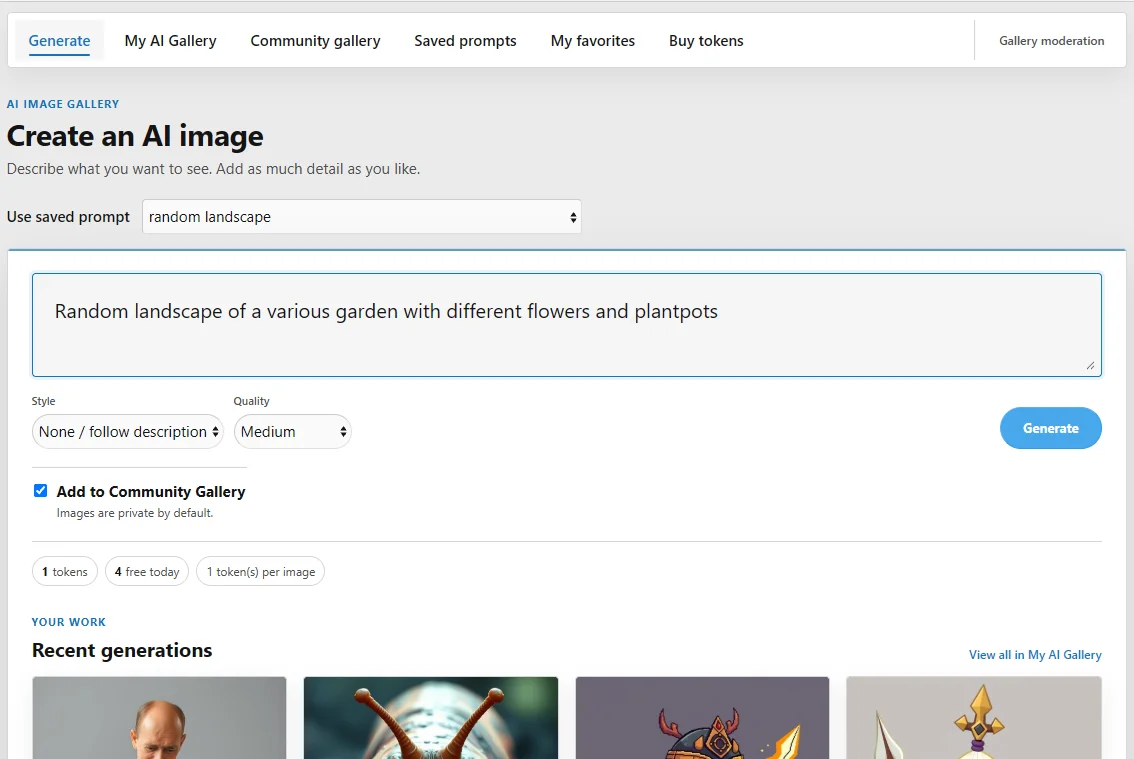Click the Use saved prompt label
The image size is (1134, 759).
tap(68, 216)
